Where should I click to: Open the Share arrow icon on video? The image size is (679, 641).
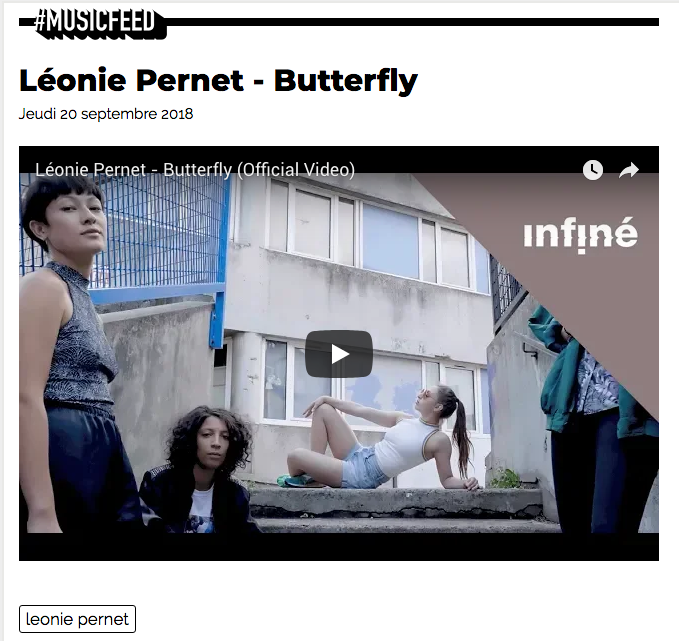click(629, 170)
